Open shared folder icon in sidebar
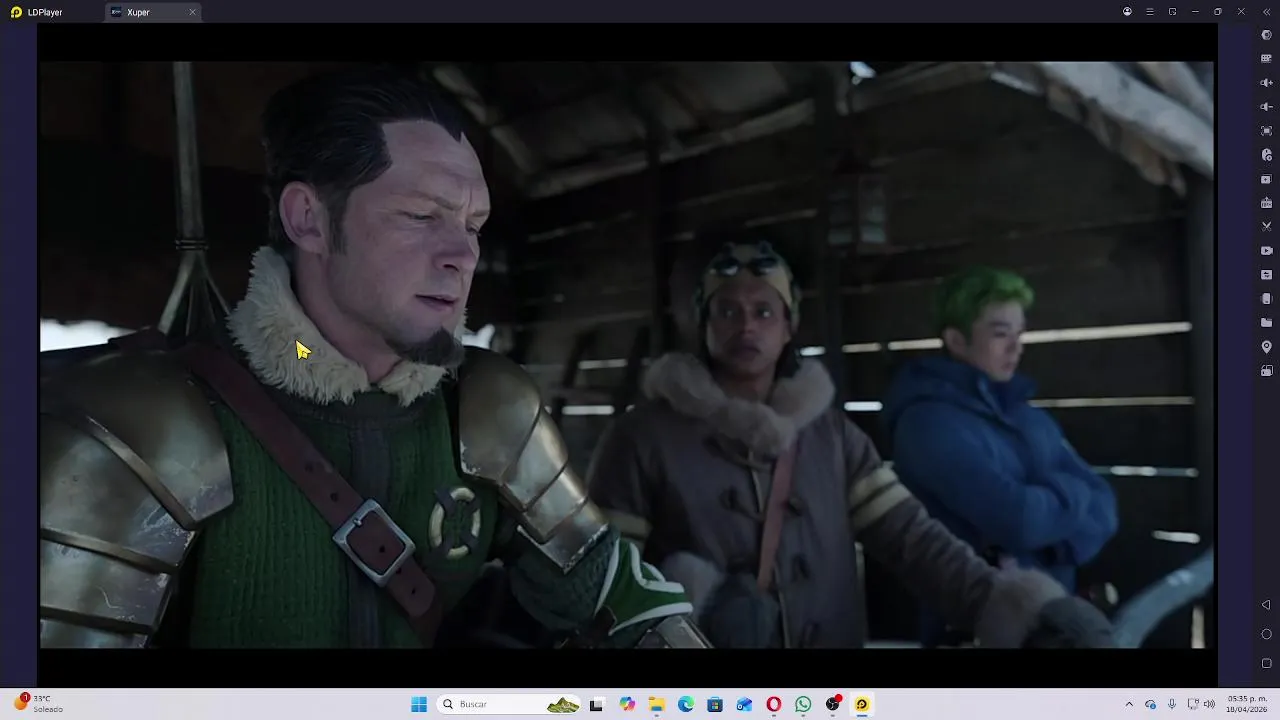The height and width of the screenshot is (720, 1280). click(x=1266, y=323)
